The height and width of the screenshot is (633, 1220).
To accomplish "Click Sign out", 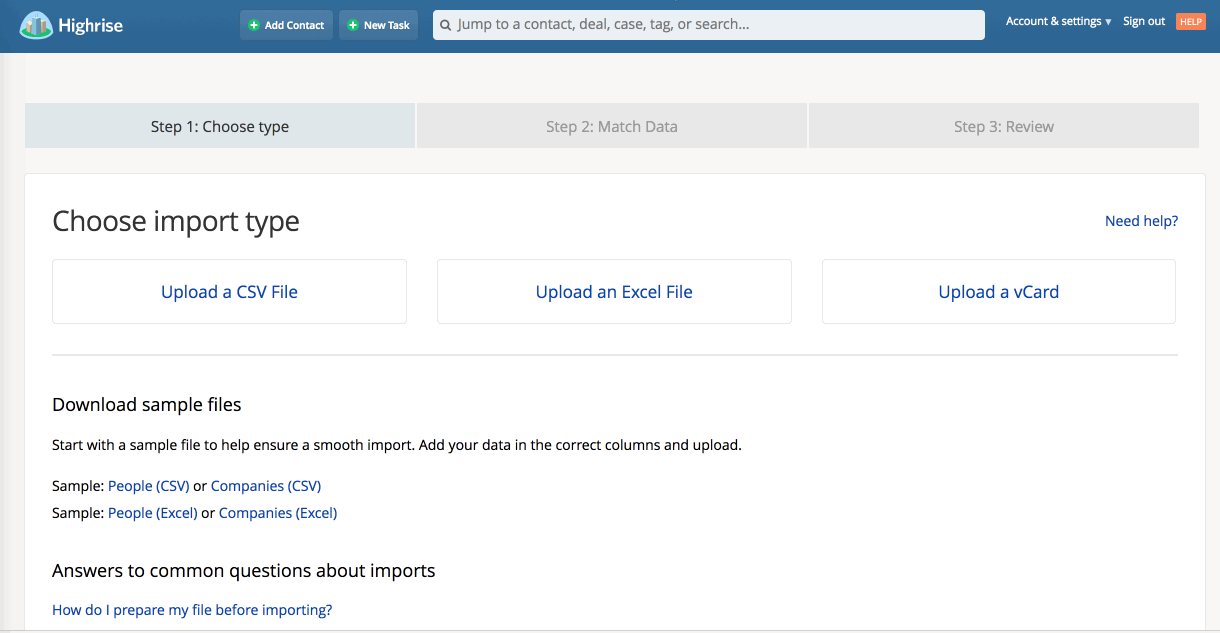I will point(1143,20).
